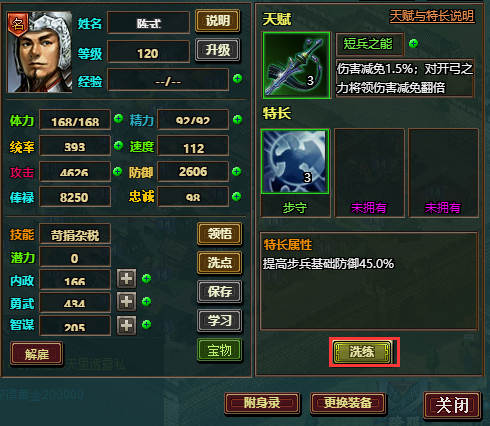The width and height of the screenshot is (490, 426).
Task: Click the 洗练 button
Action: [362, 352]
